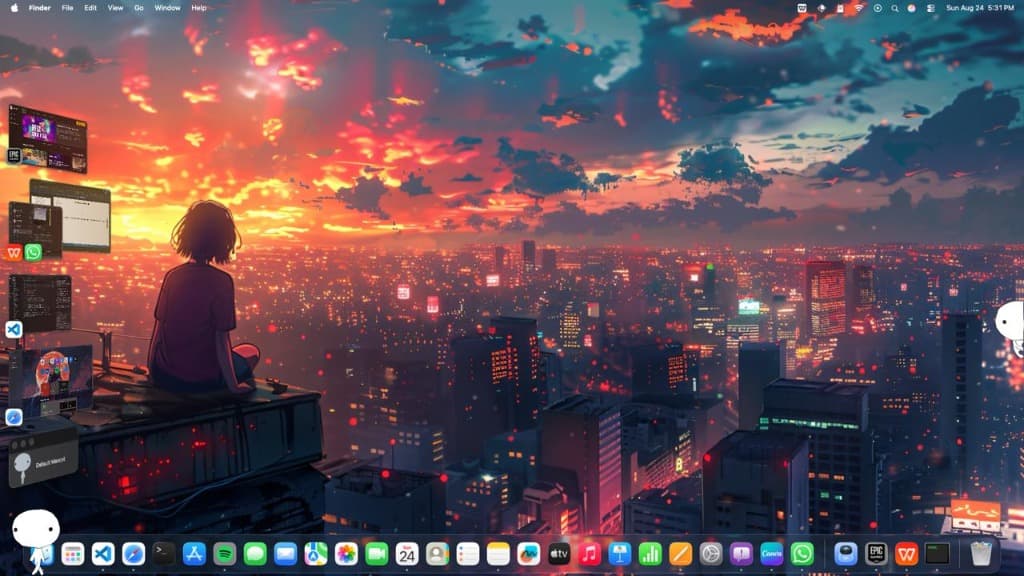
Task: Open WhatsApp from the Dock
Action: pyautogui.click(x=802, y=554)
